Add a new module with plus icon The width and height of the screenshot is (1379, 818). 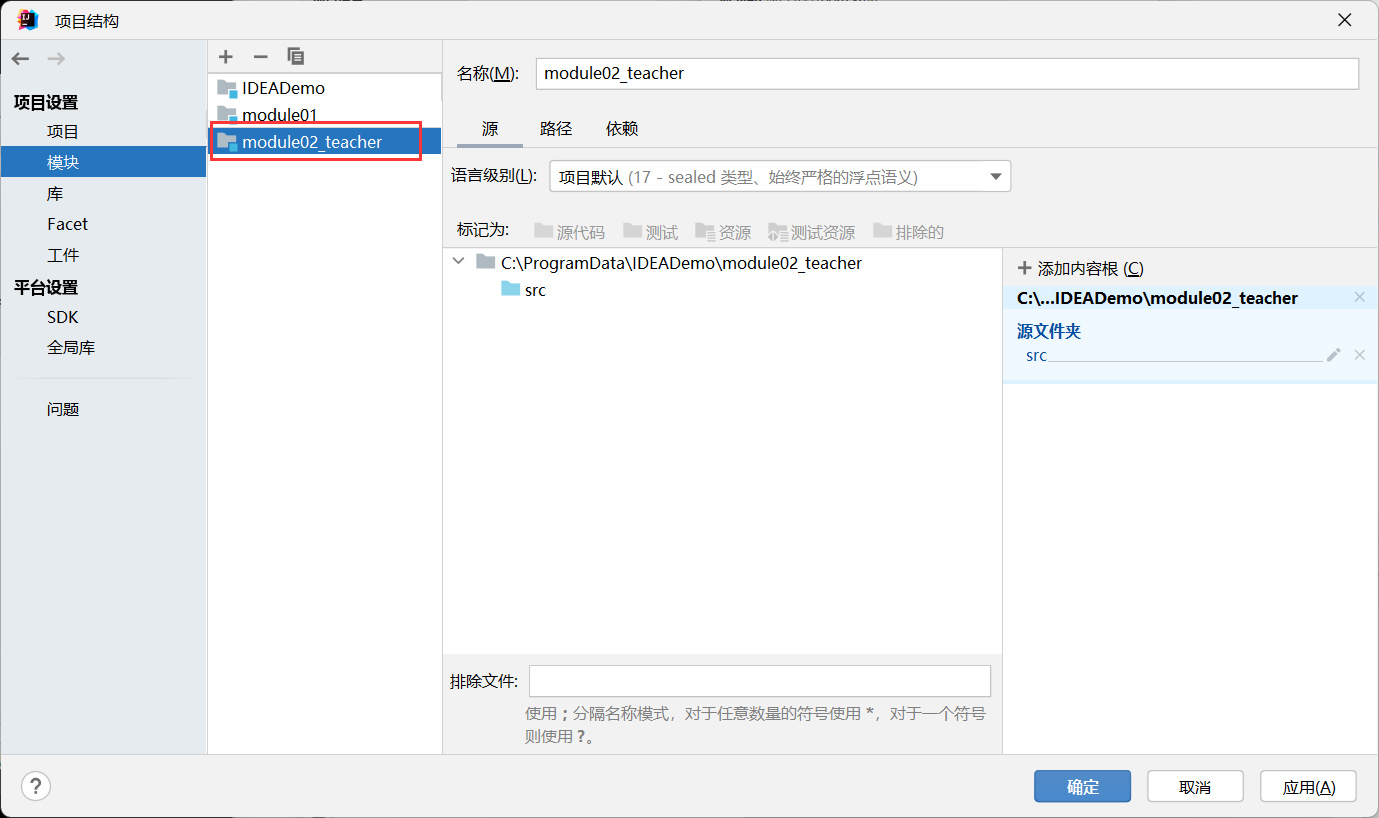(x=226, y=57)
